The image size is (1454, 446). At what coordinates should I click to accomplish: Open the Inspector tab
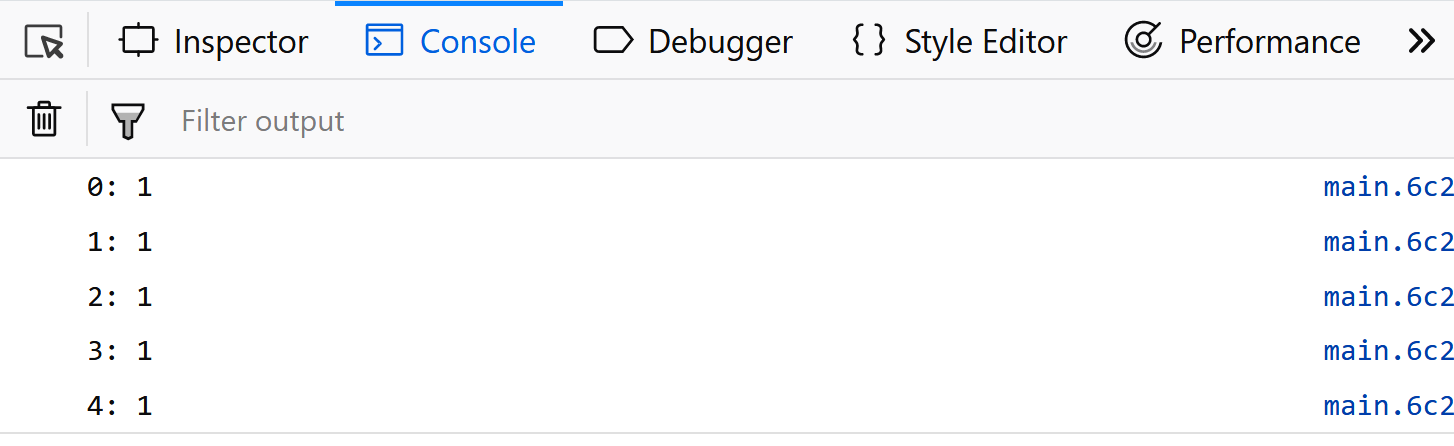click(214, 42)
